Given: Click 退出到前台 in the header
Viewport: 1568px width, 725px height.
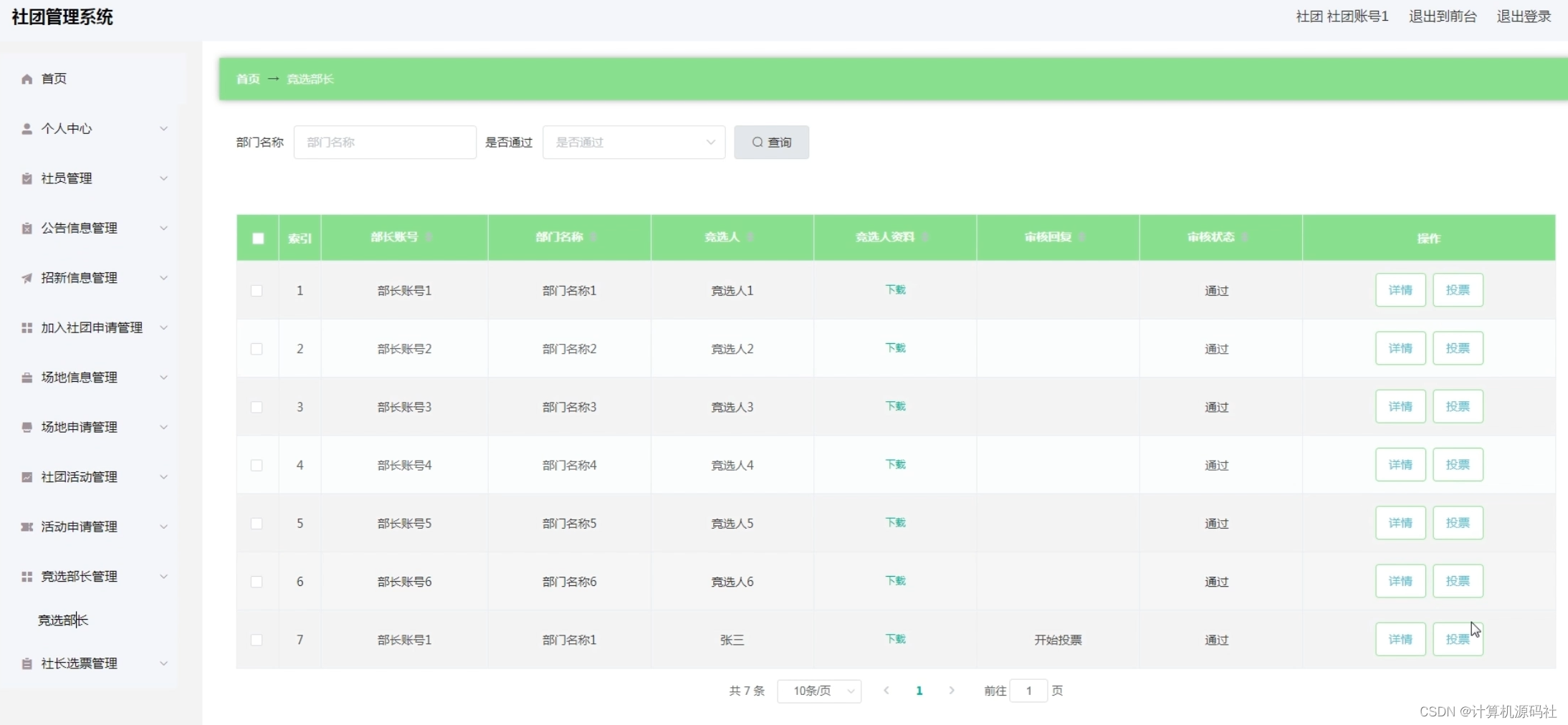Looking at the screenshot, I should coord(1443,16).
